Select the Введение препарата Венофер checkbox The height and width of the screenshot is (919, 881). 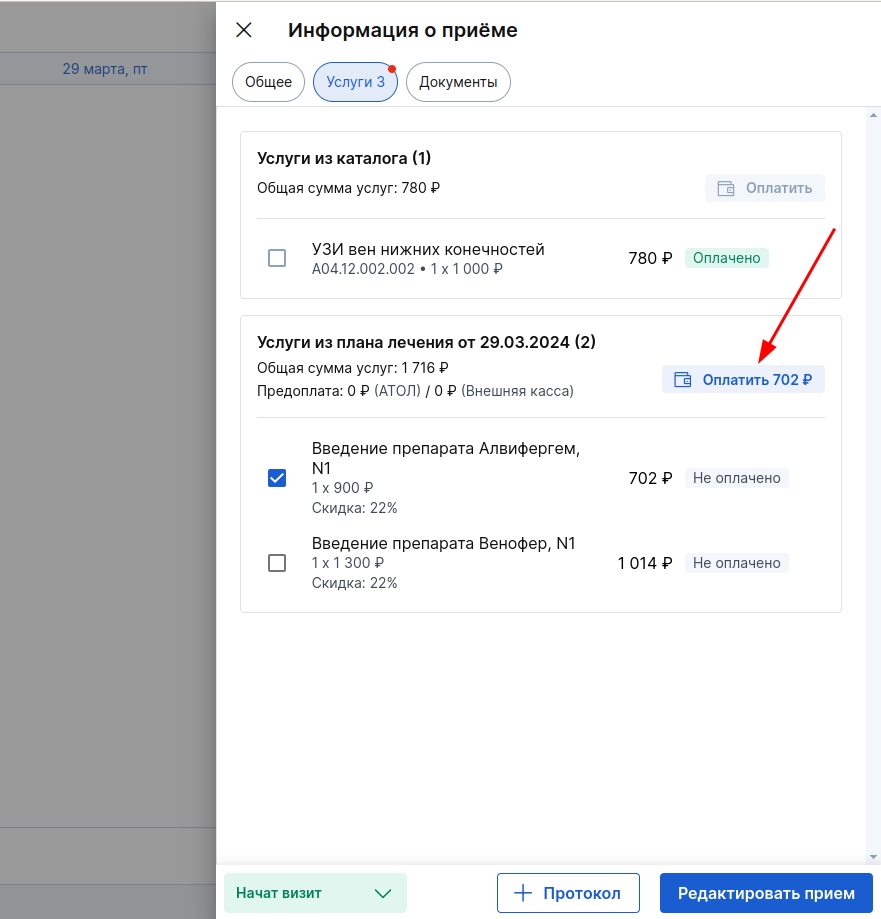277,563
